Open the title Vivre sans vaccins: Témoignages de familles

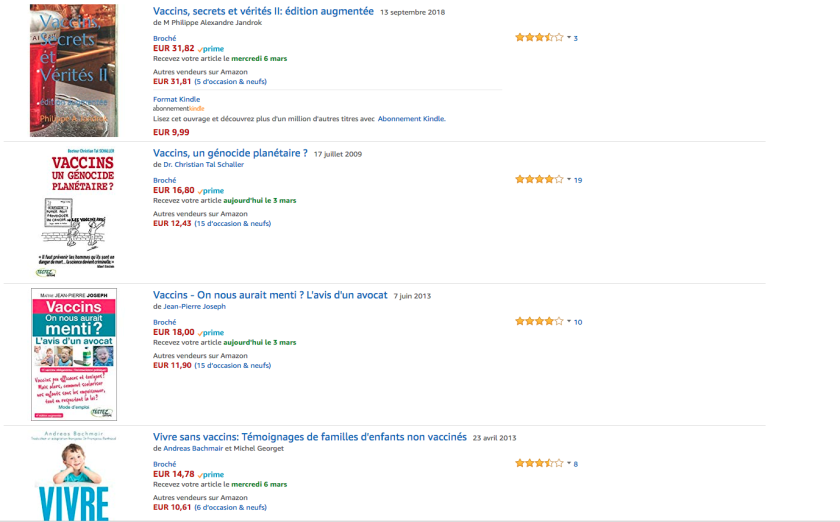310,437
